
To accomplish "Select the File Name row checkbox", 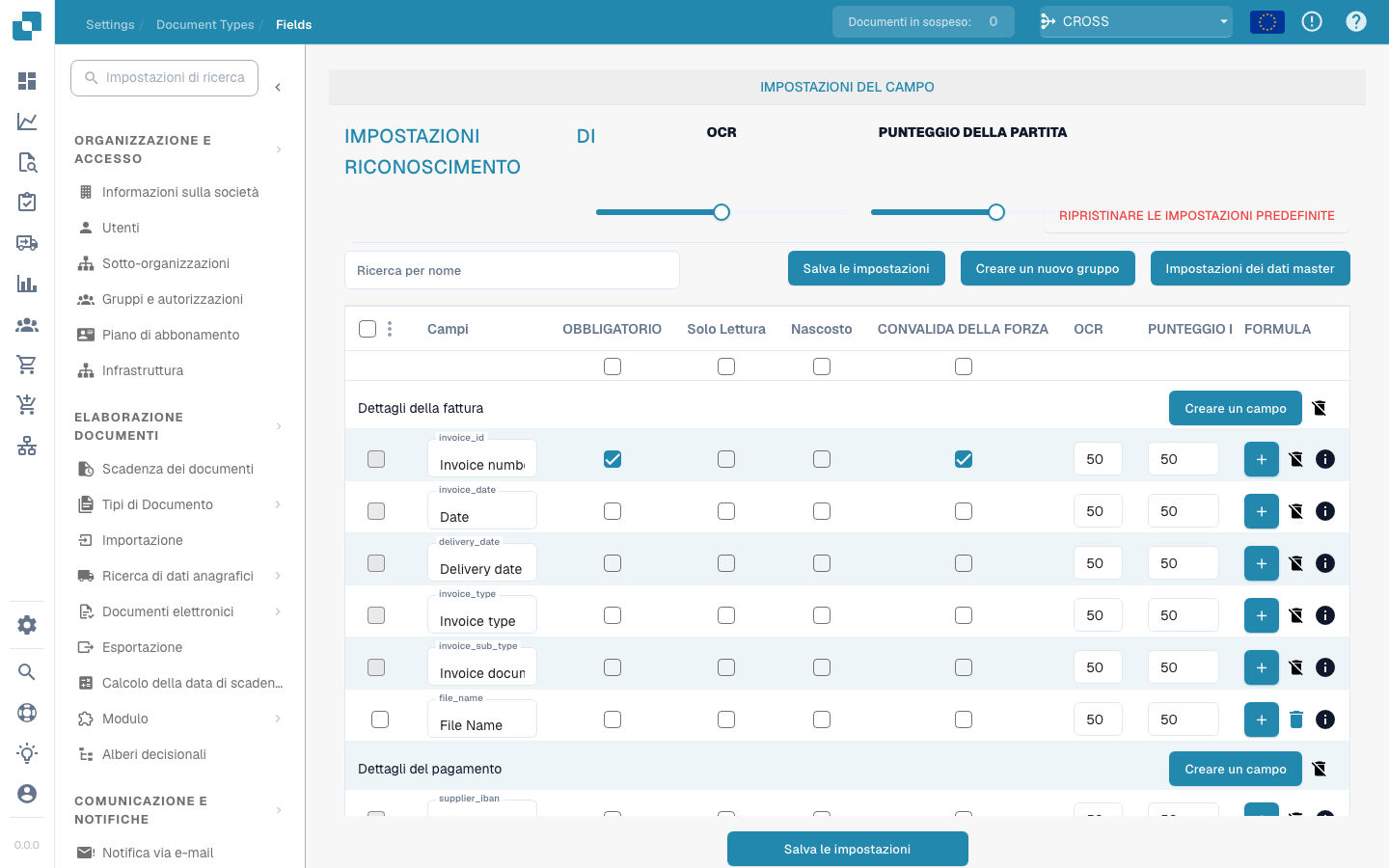I will click(380, 719).
